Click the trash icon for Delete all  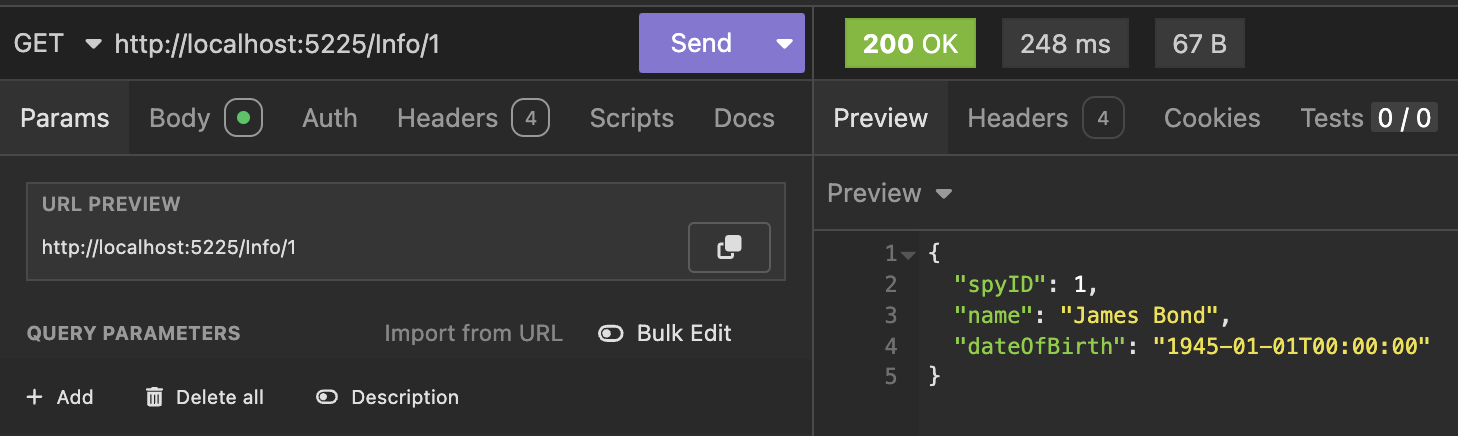(x=154, y=397)
